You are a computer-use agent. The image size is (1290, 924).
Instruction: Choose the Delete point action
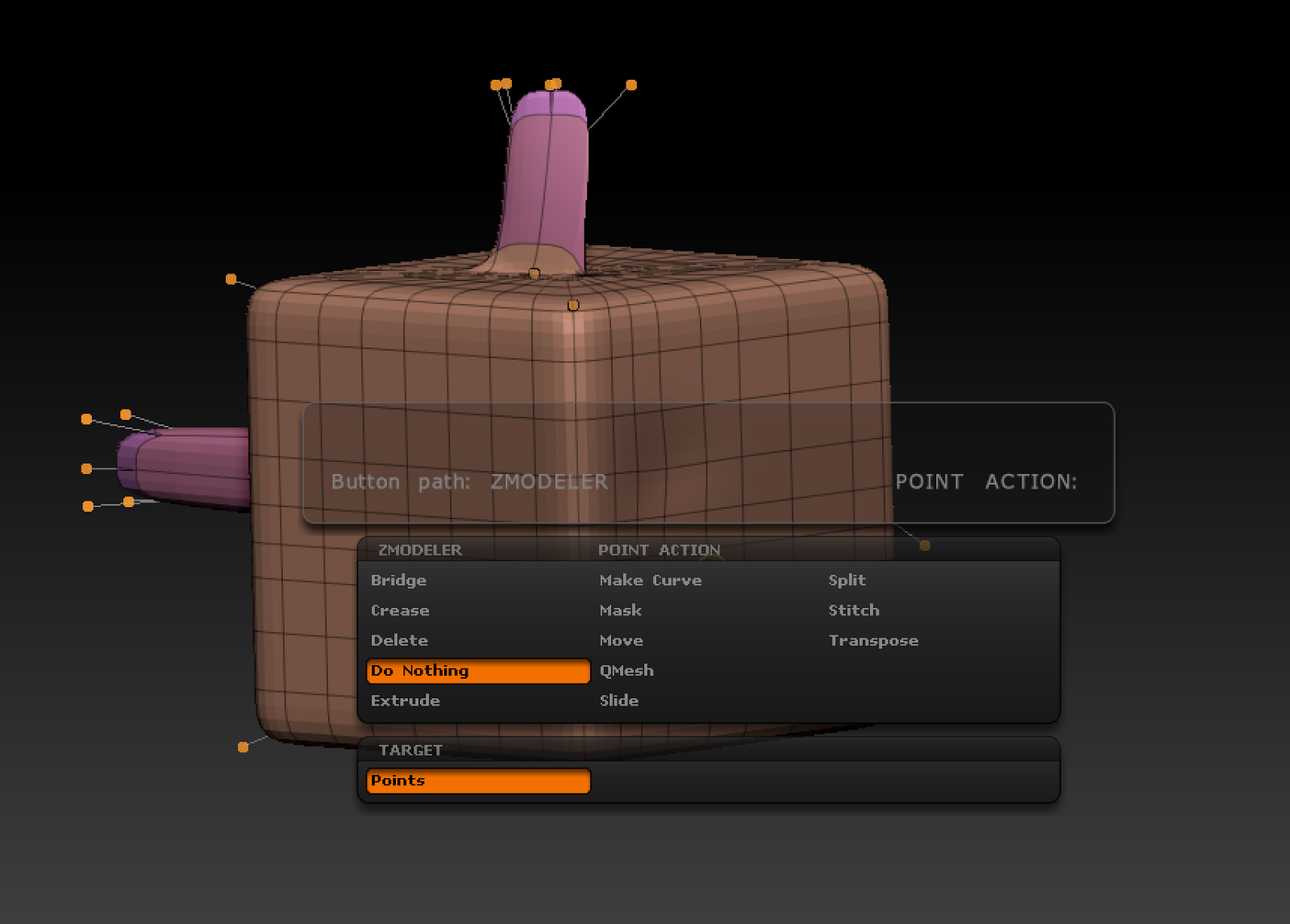pyautogui.click(x=399, y=640)
